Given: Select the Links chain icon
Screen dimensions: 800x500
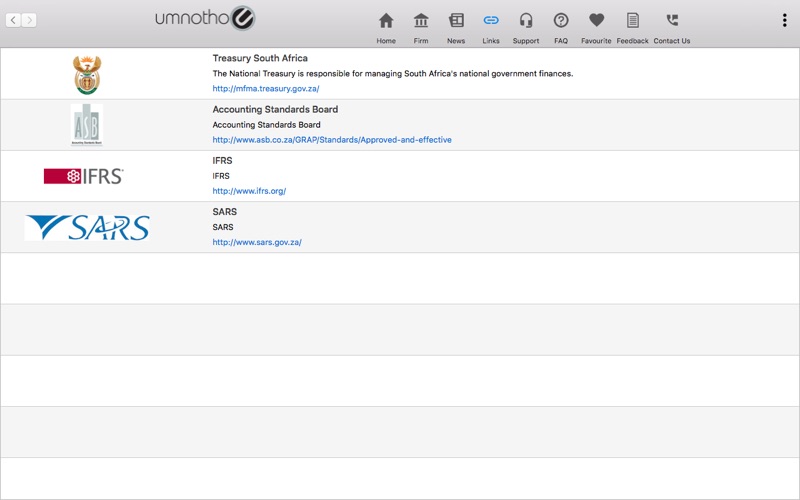Looking at the screenshot, I should coord(491,20).
